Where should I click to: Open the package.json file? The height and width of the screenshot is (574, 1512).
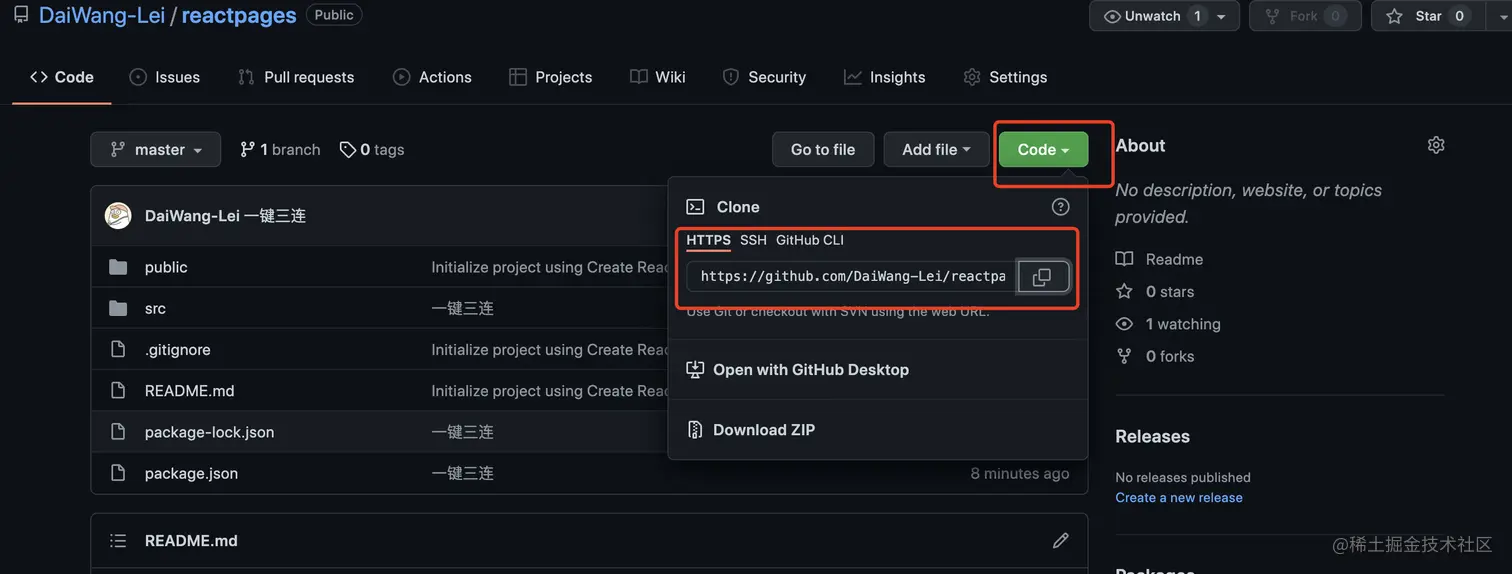coord(191,473)
